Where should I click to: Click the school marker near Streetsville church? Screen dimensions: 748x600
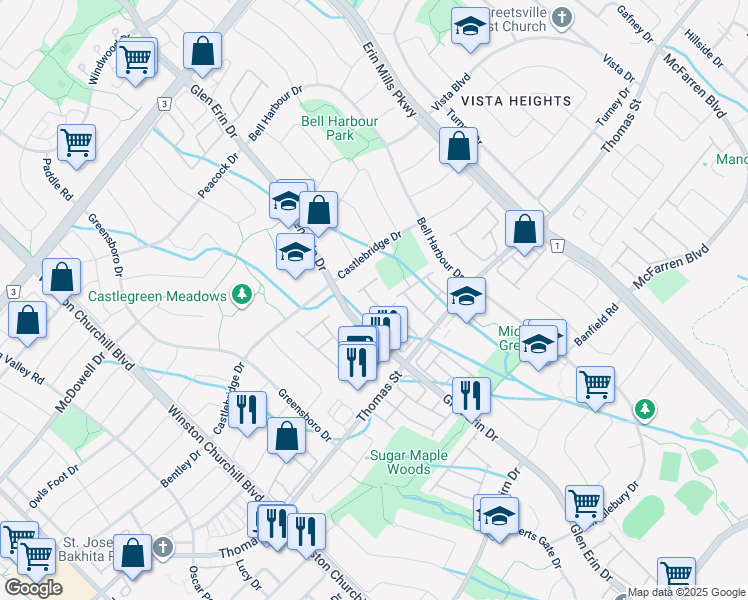[468, 28]
